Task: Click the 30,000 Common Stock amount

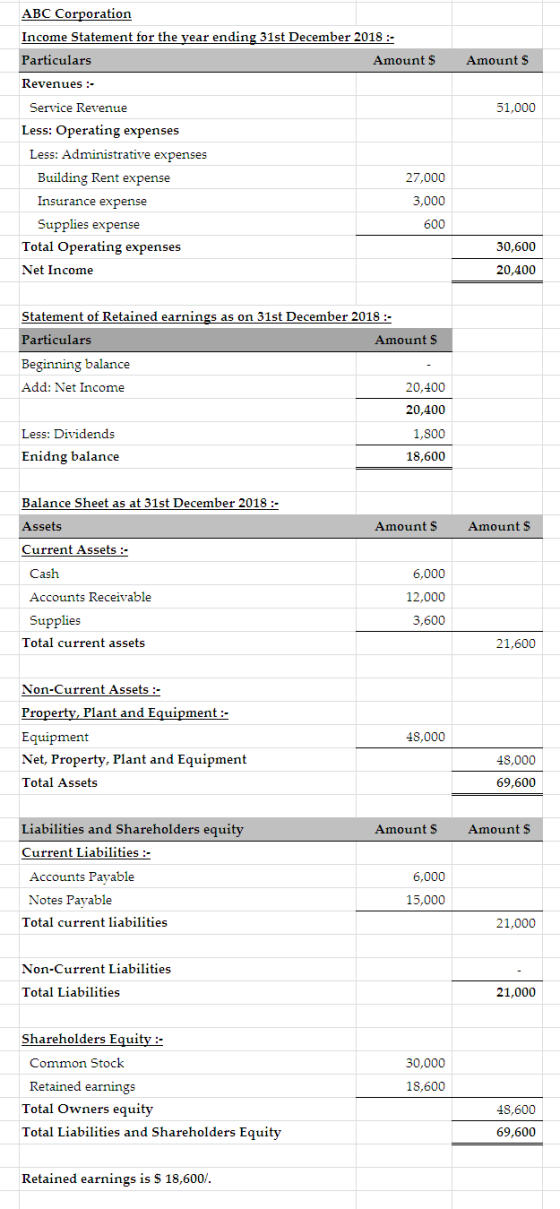Action: 425,1063
